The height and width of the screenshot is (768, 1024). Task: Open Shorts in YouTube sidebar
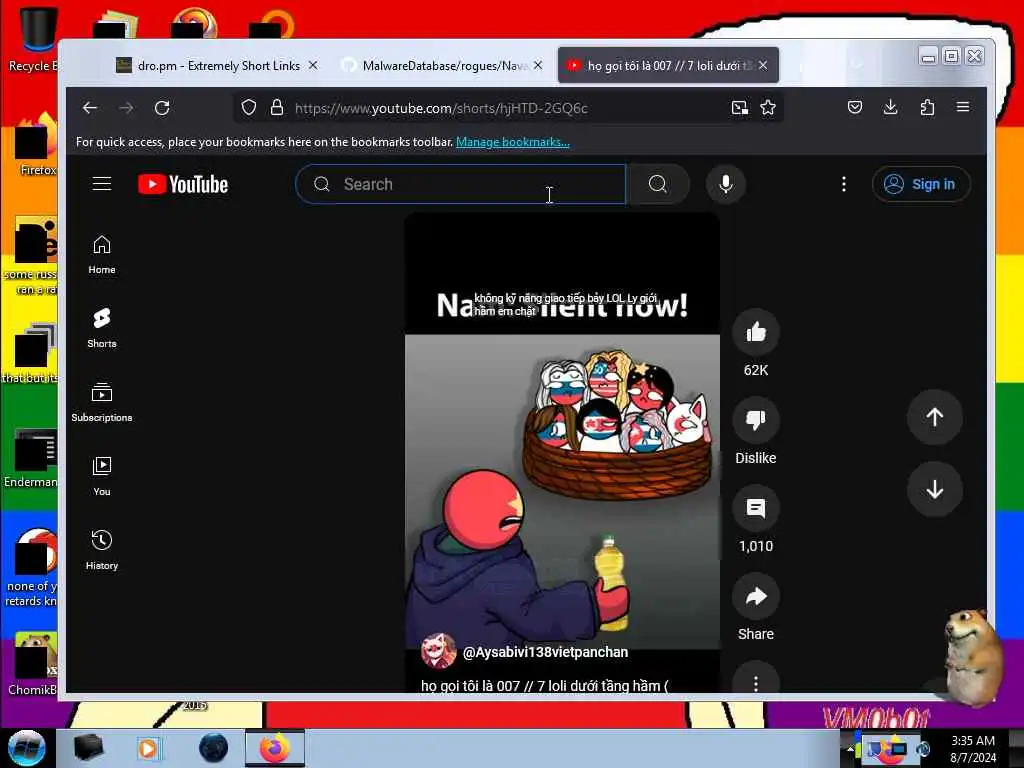(x=102, y=328)
